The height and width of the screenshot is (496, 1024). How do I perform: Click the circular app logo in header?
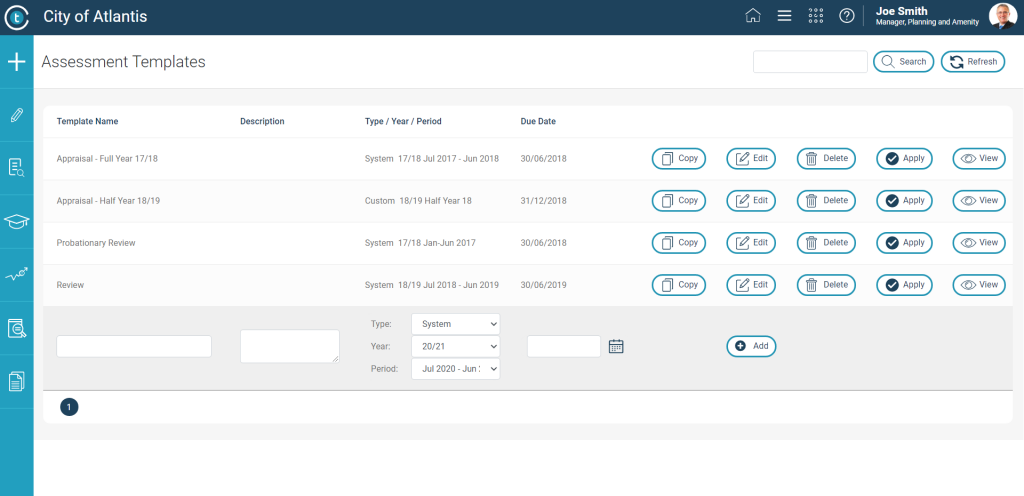tap(16, 18)
